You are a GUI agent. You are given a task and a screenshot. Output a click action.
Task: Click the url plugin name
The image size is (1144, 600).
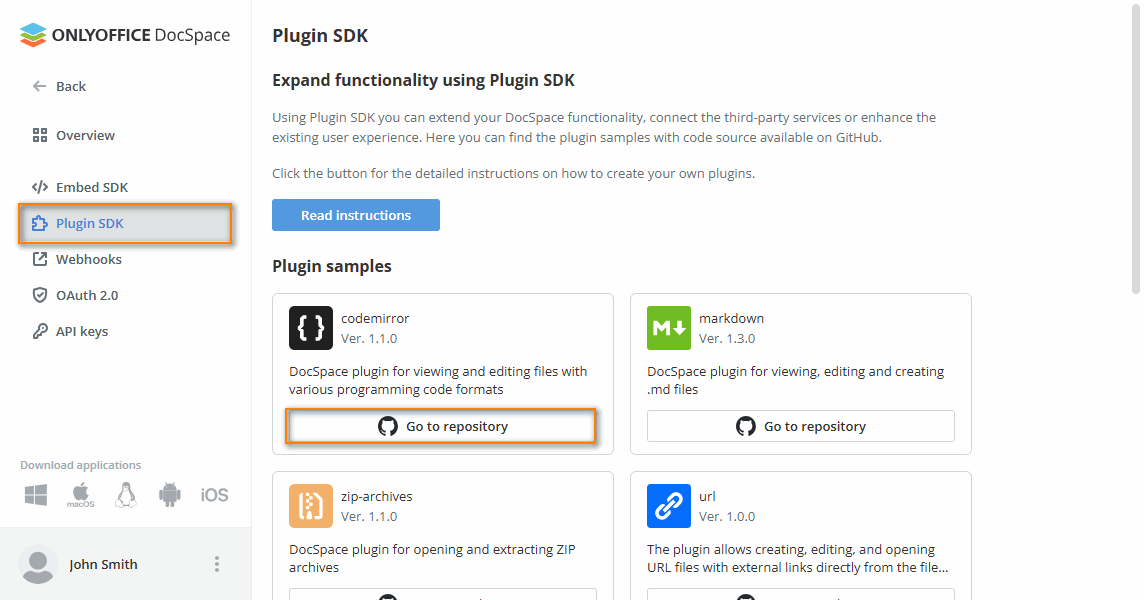[707, 496]
